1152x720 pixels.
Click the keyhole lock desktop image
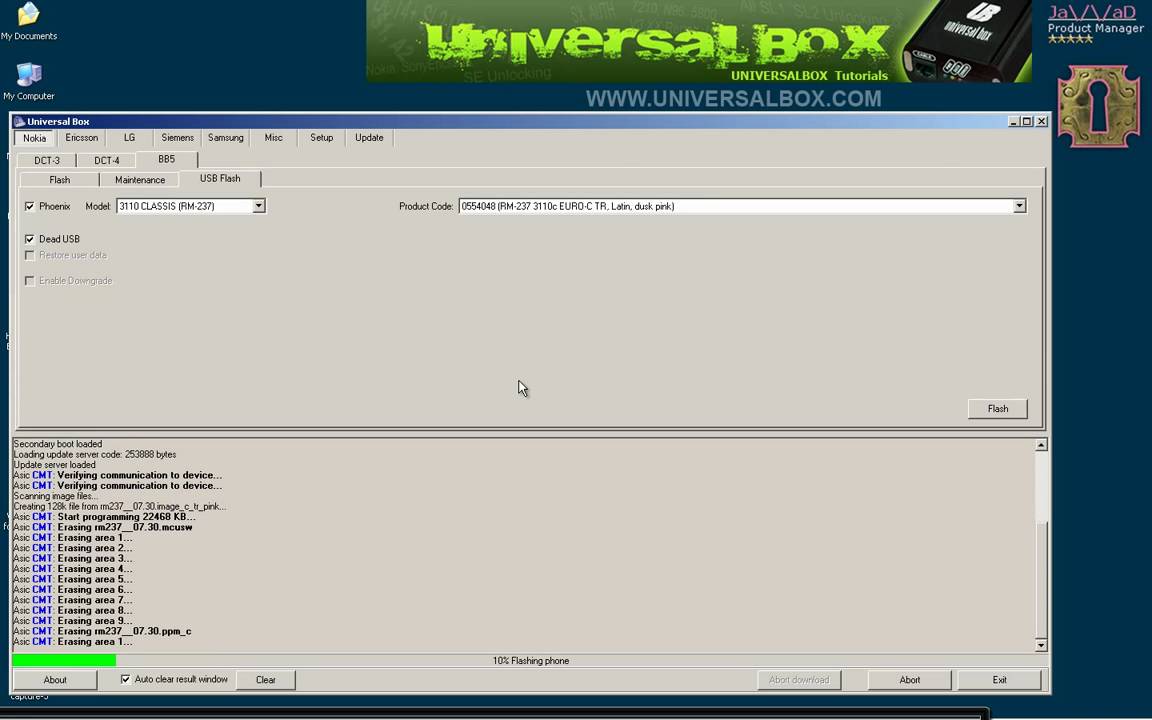1098,106
